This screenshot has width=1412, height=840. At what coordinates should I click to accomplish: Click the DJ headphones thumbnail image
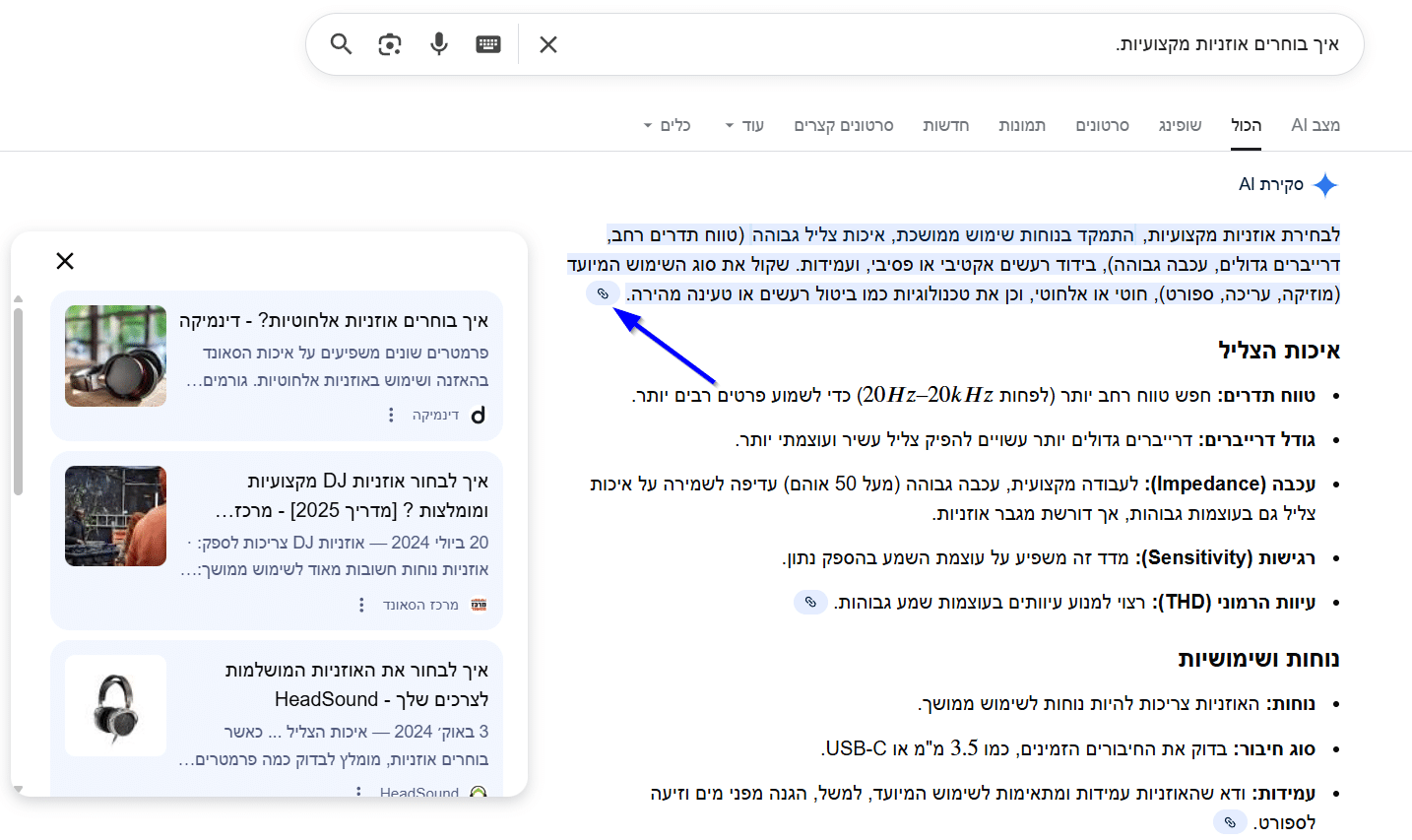pos(115,515)
